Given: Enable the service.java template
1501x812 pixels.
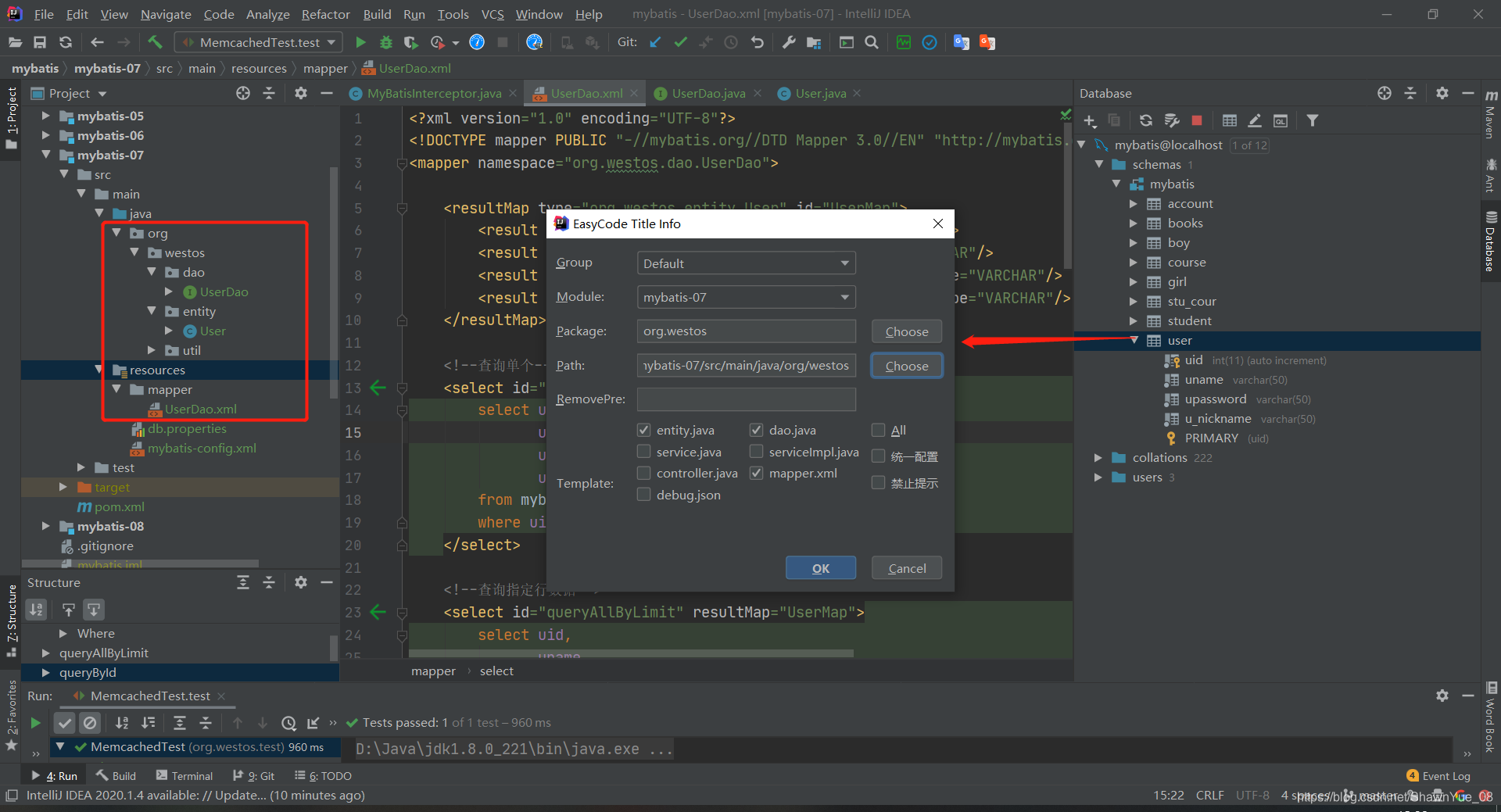Looking at the screenshot, I should (x=643, y=452).
